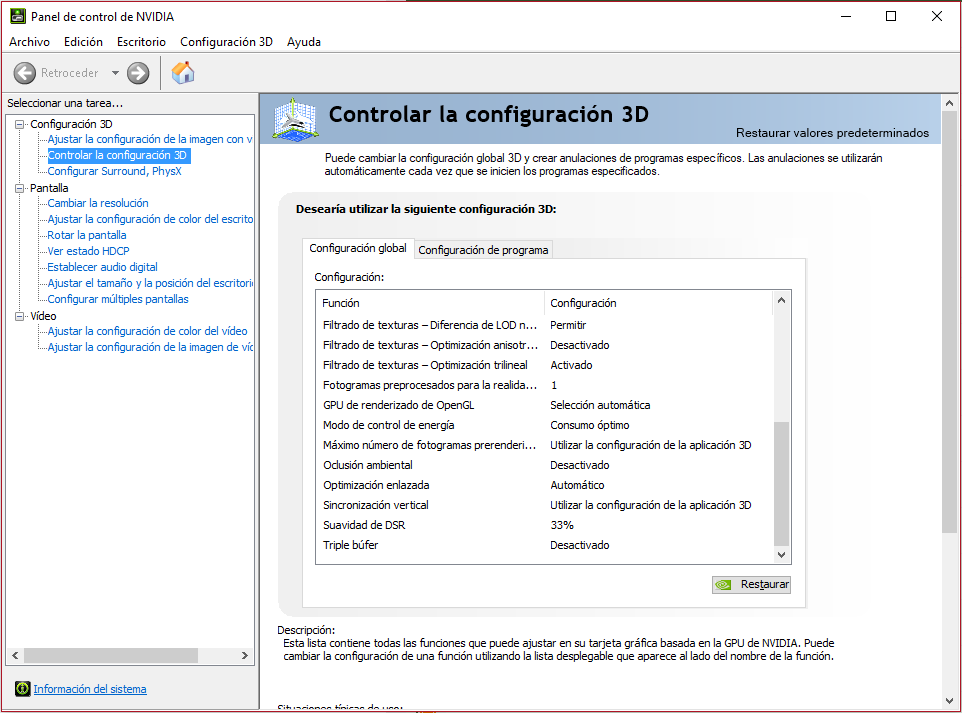Screen dimensions: 962x713
Task: Select Filtrado de texturas – Diferencia de LOD row
Action: pos(544,325)
